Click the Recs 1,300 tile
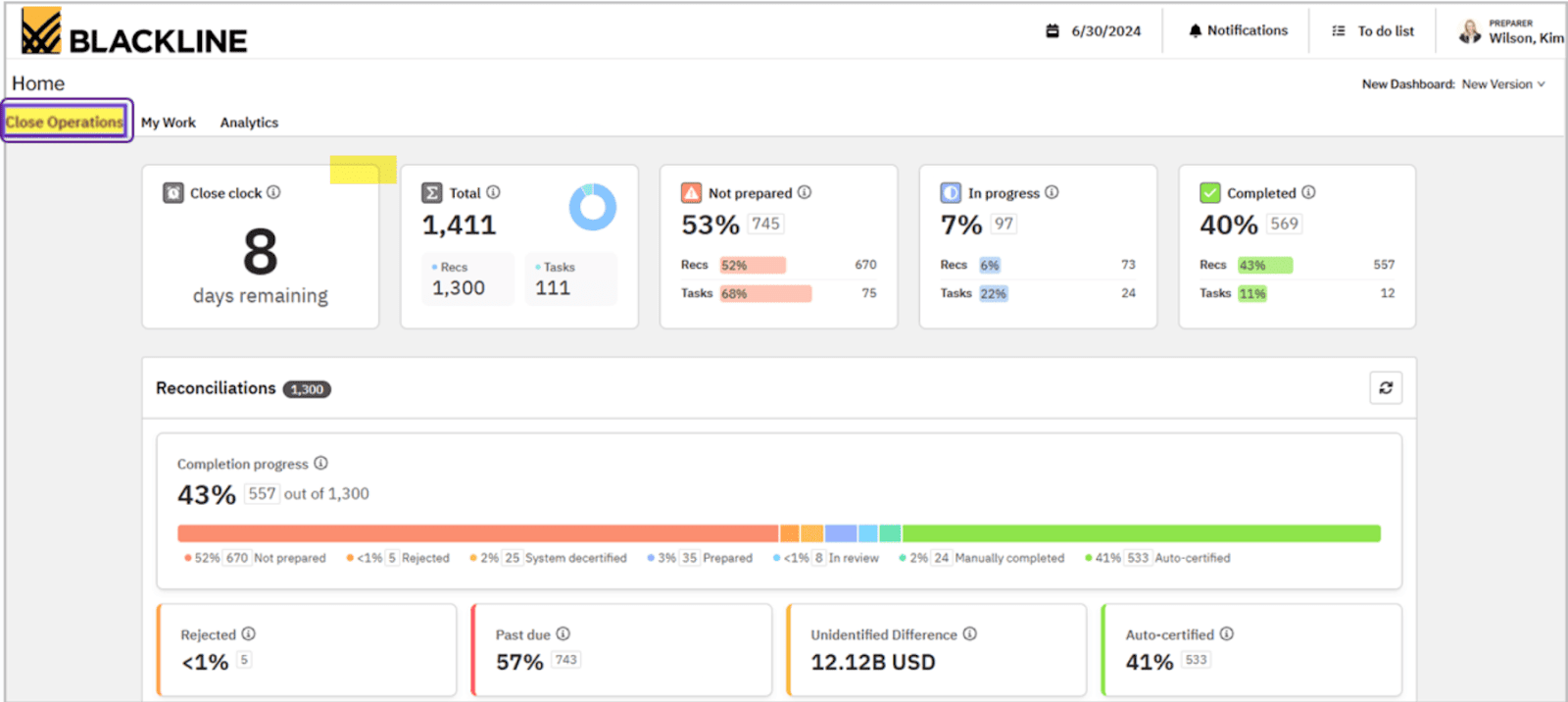This screenshot has height=702, width=1568. (468, 279)
